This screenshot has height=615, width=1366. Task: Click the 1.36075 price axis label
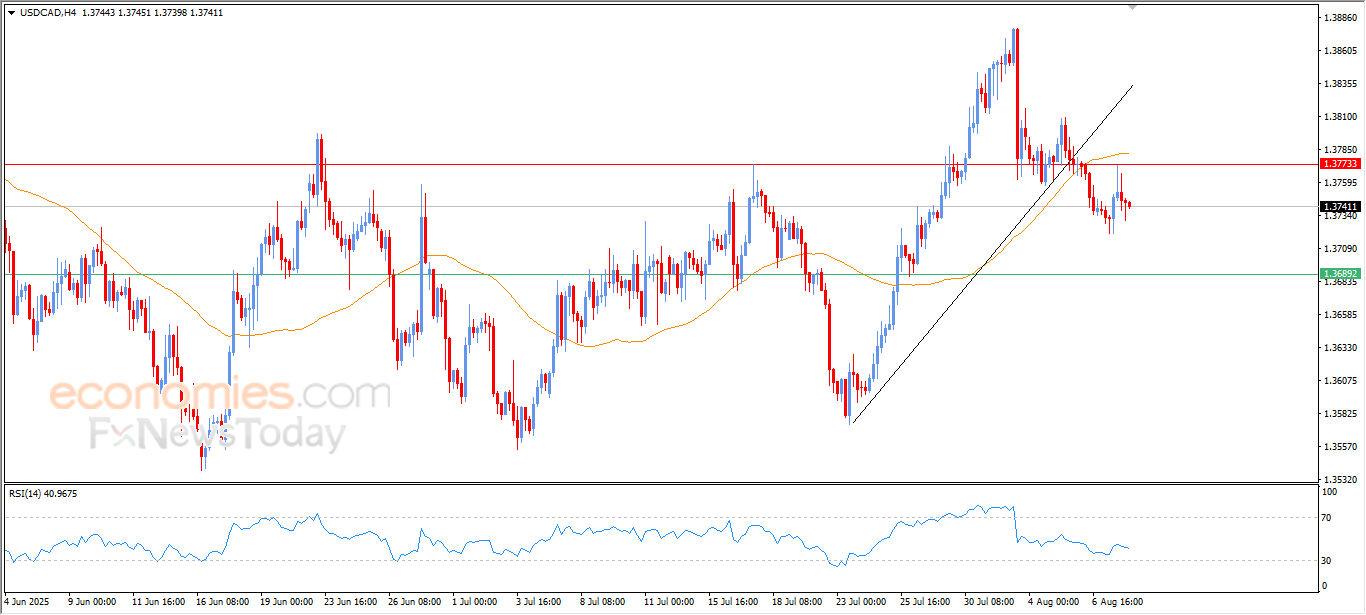point(1340,381)
